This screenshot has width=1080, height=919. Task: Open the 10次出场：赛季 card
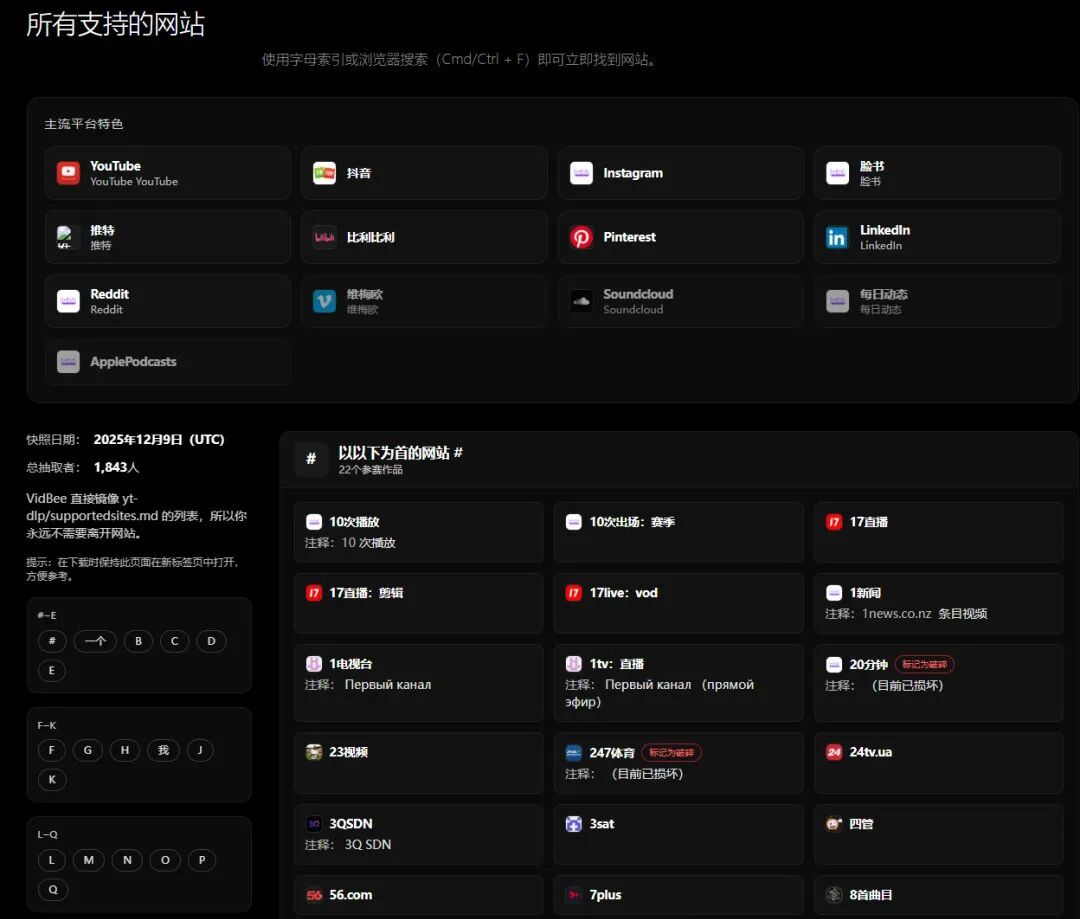click(x=678, y=532)
